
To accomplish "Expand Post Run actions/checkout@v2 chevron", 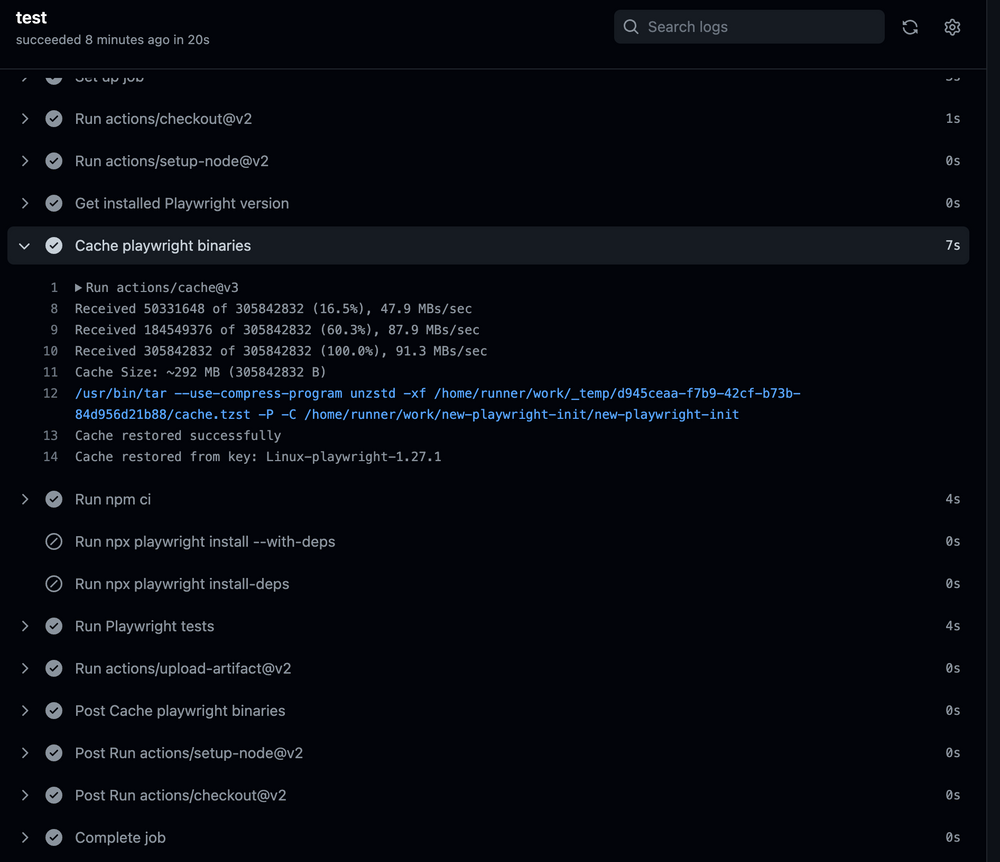I will tap(25, 795).
